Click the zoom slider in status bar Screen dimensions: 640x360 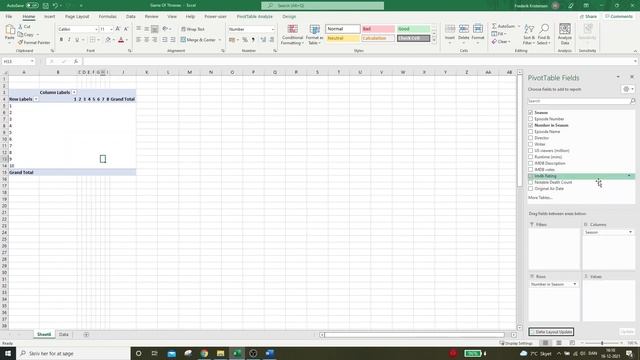[602, 343]
